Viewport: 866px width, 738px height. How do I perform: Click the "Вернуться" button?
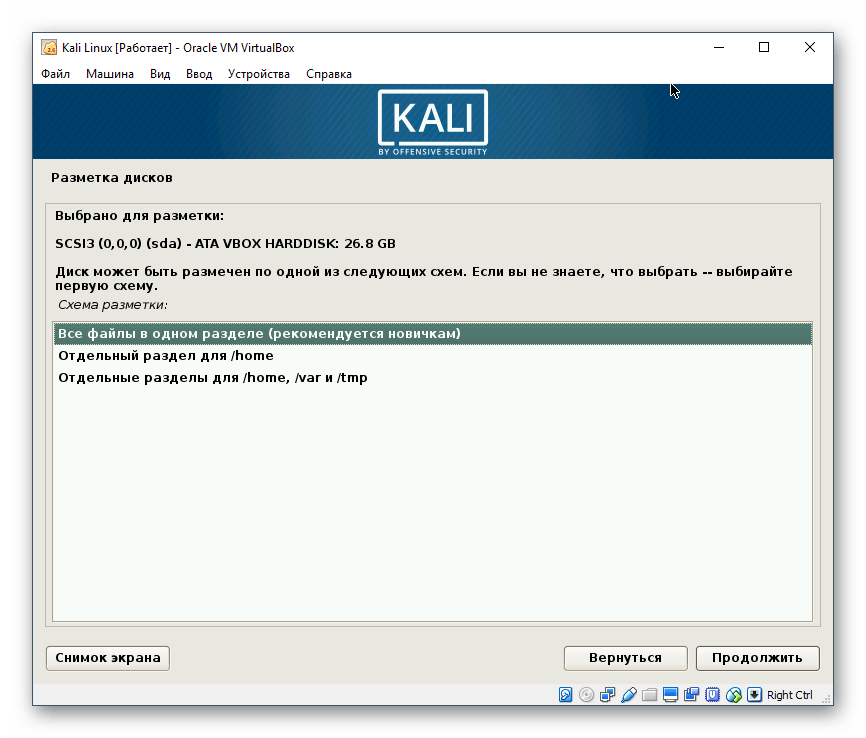pyautogui.click(x=625, y=658)
